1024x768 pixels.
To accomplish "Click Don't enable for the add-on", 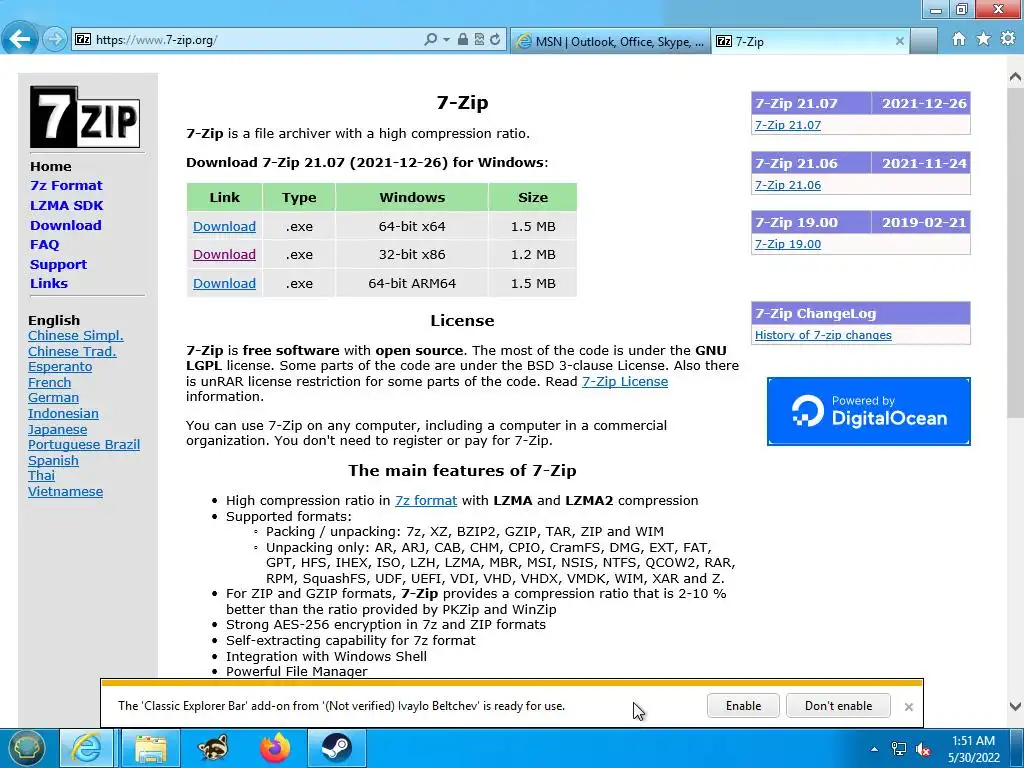I will point(839,706).
